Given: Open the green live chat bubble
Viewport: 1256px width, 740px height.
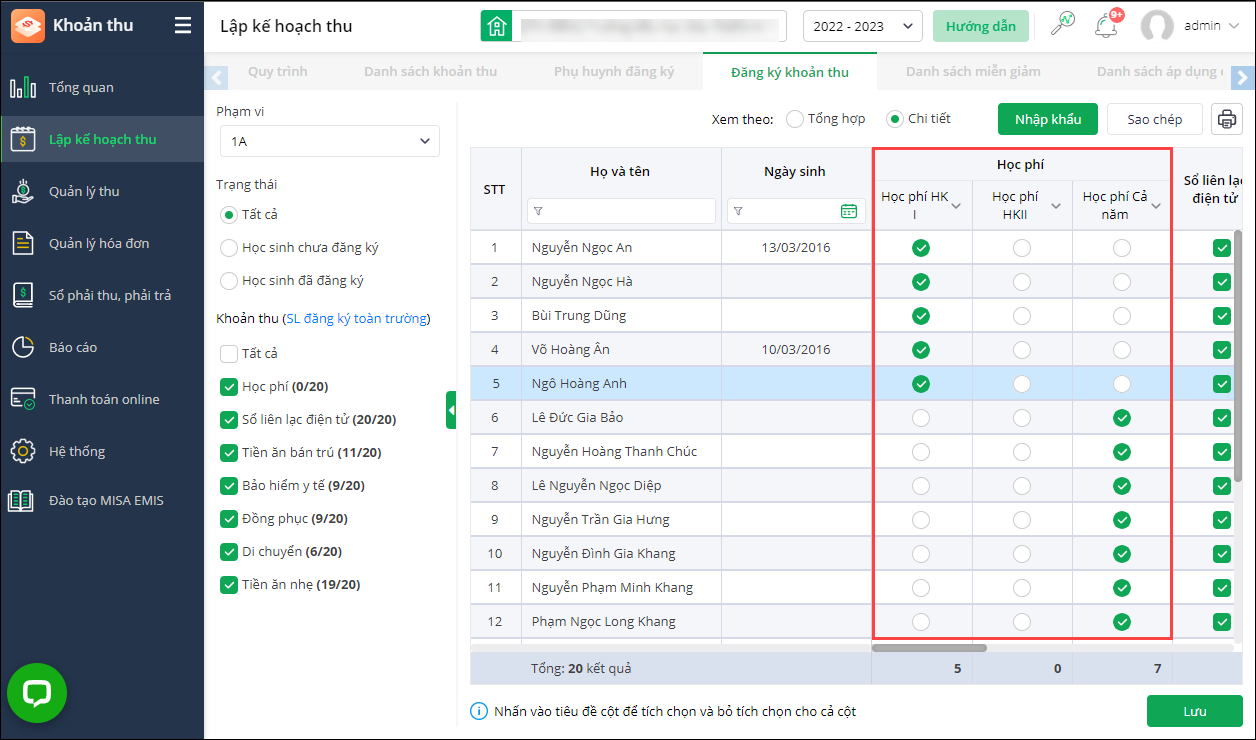Looking at the screenshot, I should [37, 693].
